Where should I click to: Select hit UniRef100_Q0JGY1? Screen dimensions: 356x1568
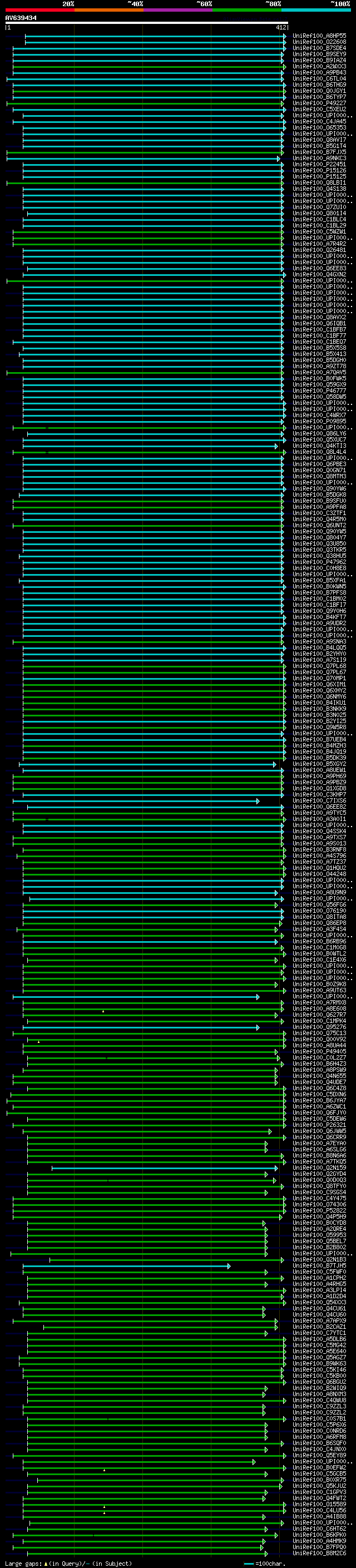coord(319,91)
